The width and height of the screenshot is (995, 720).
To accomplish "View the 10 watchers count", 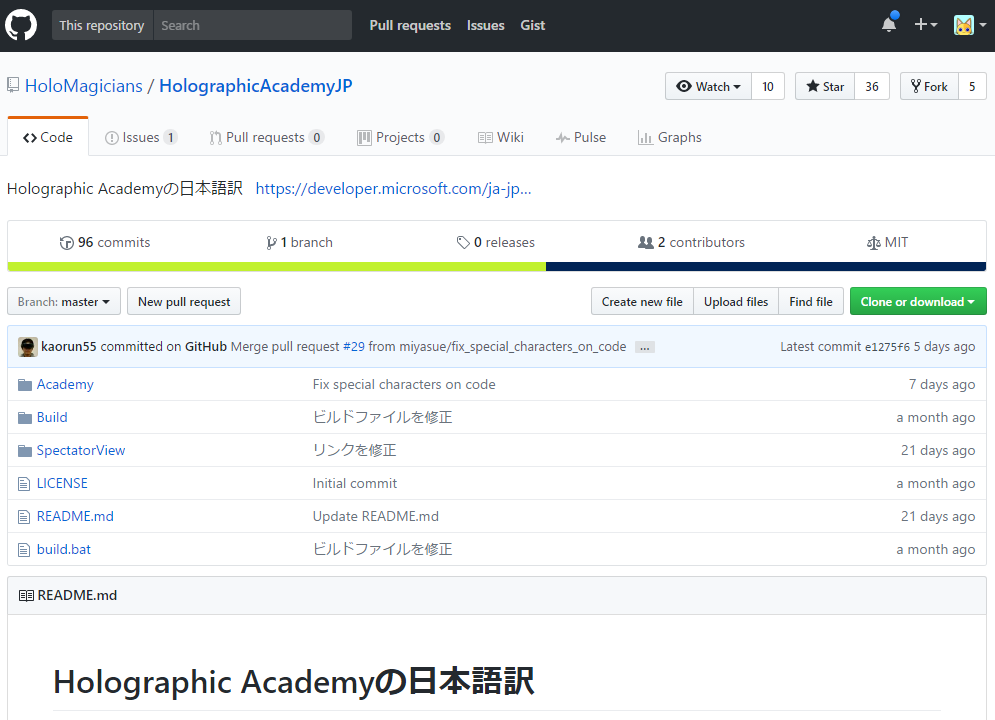I will [x=768, y=86].
